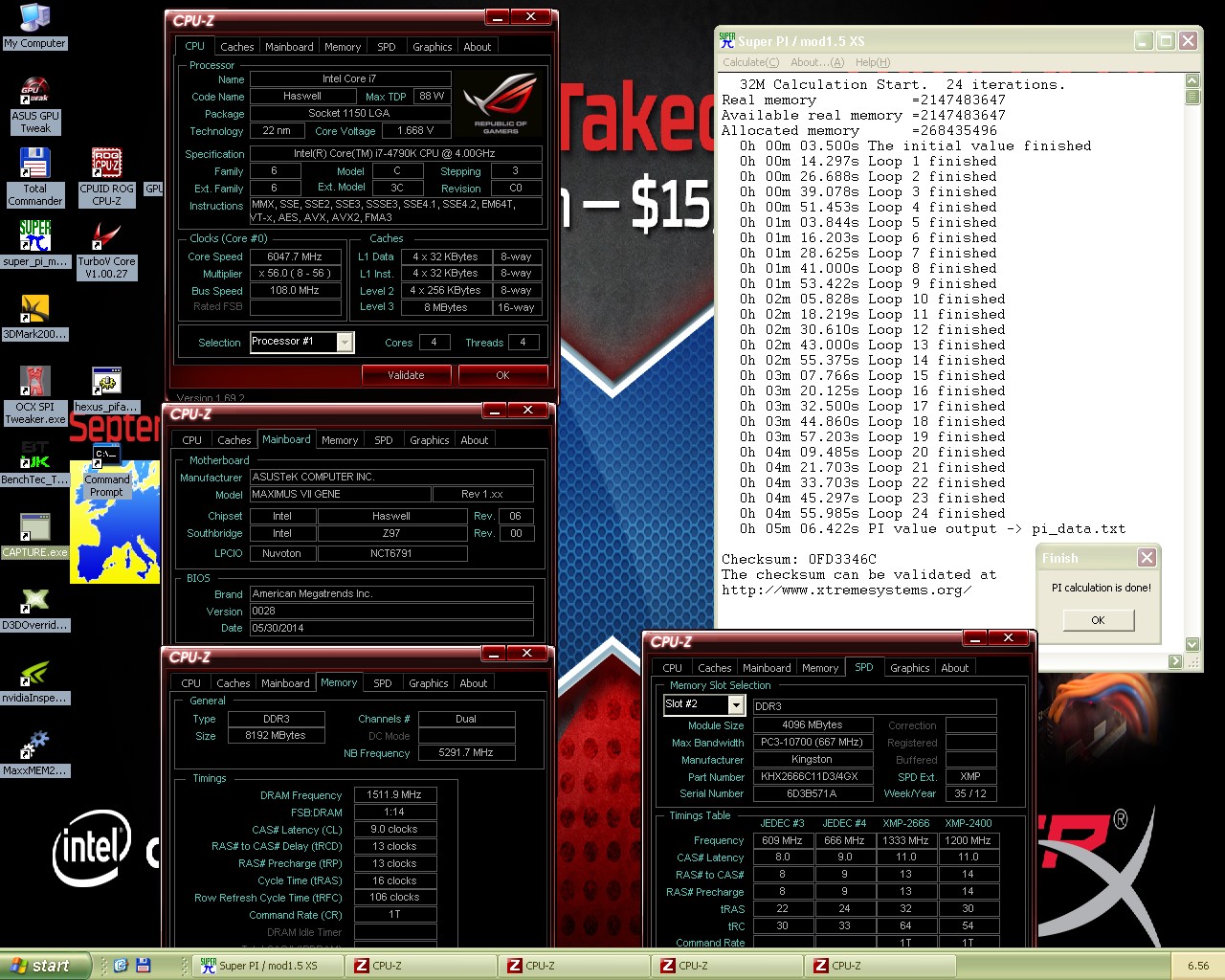
Task: Open MaxxMEM2 desktop icon
Action: tap(35, 753)
